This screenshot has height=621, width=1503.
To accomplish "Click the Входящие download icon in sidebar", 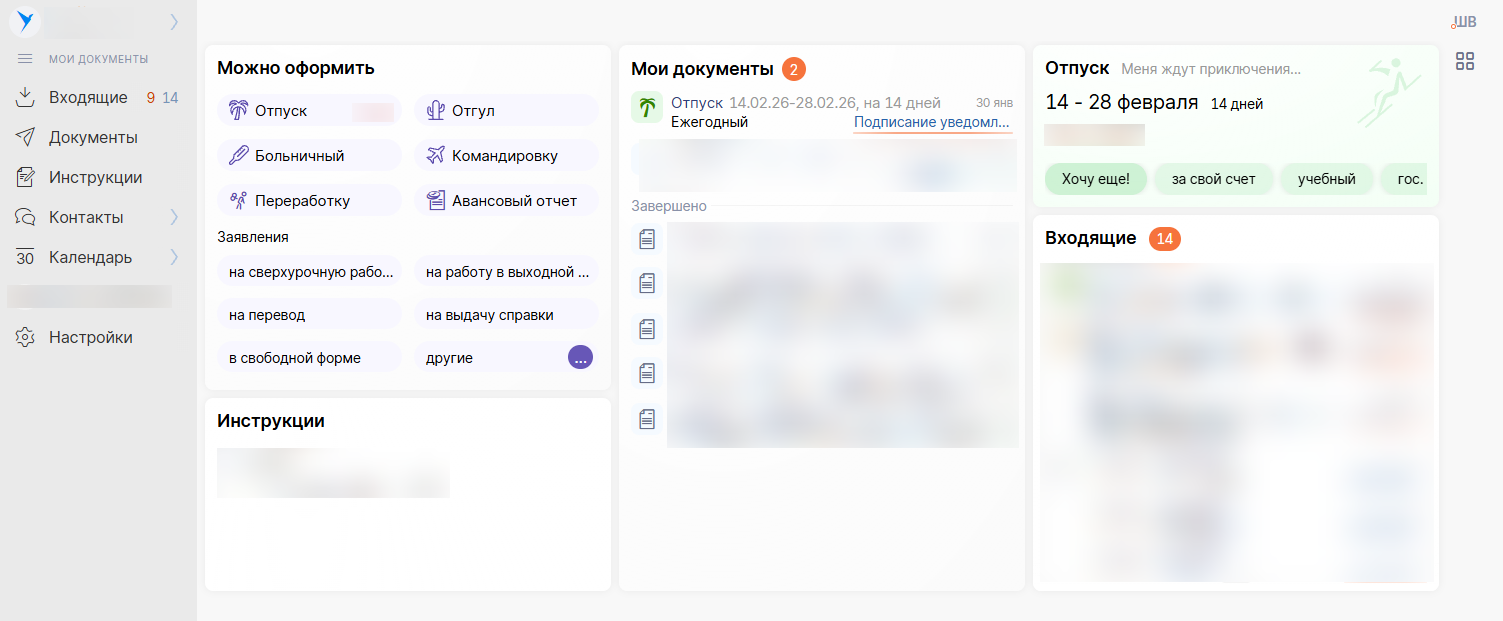I will pos(25,97).
